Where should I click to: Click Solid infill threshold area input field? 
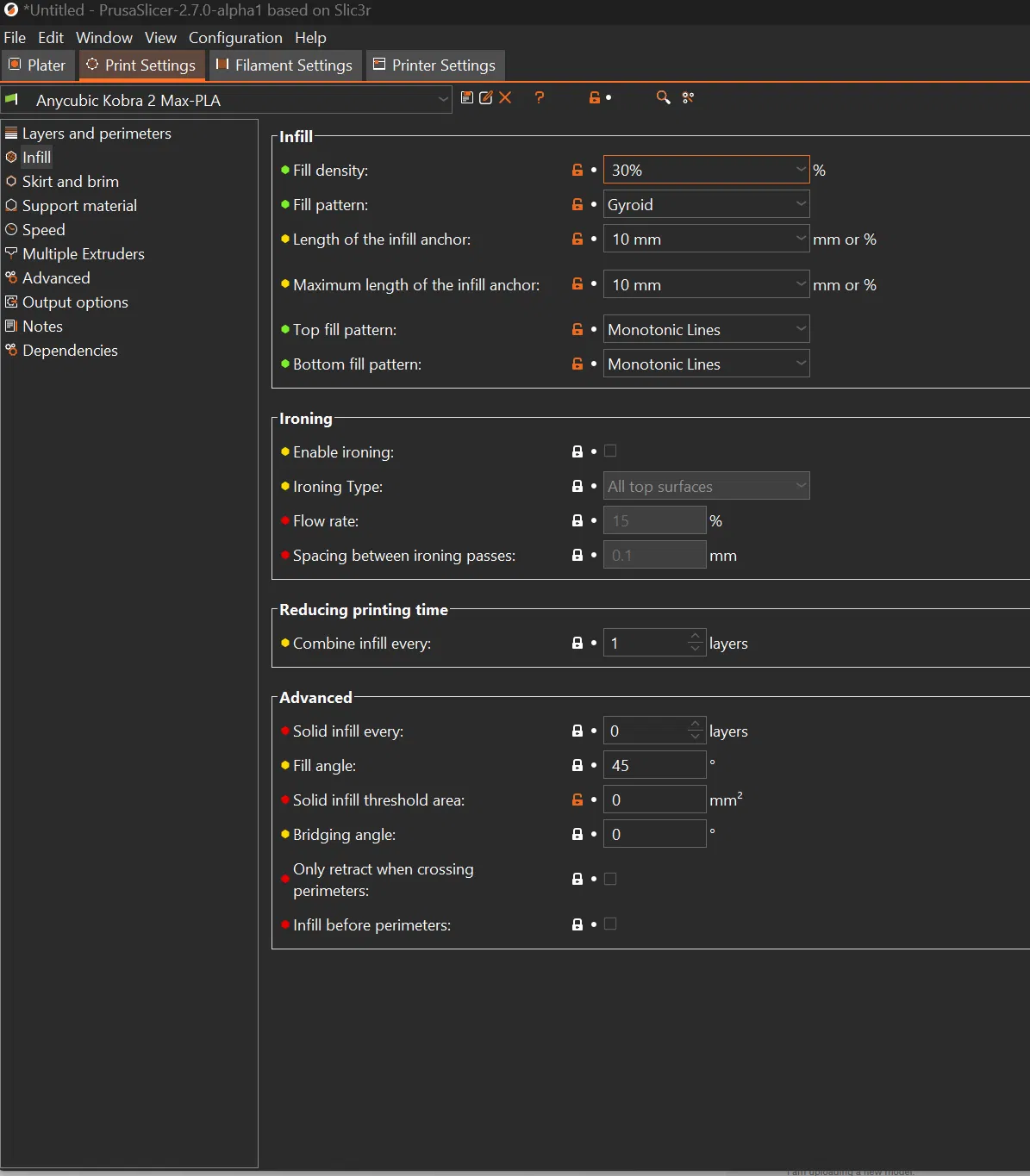[655, 800]
